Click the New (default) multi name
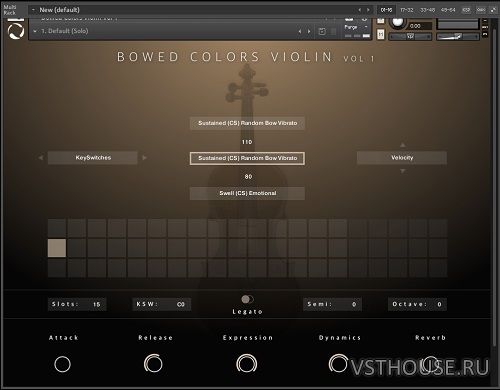This screenshot has width=500, height=390. (x=59, y=10)
